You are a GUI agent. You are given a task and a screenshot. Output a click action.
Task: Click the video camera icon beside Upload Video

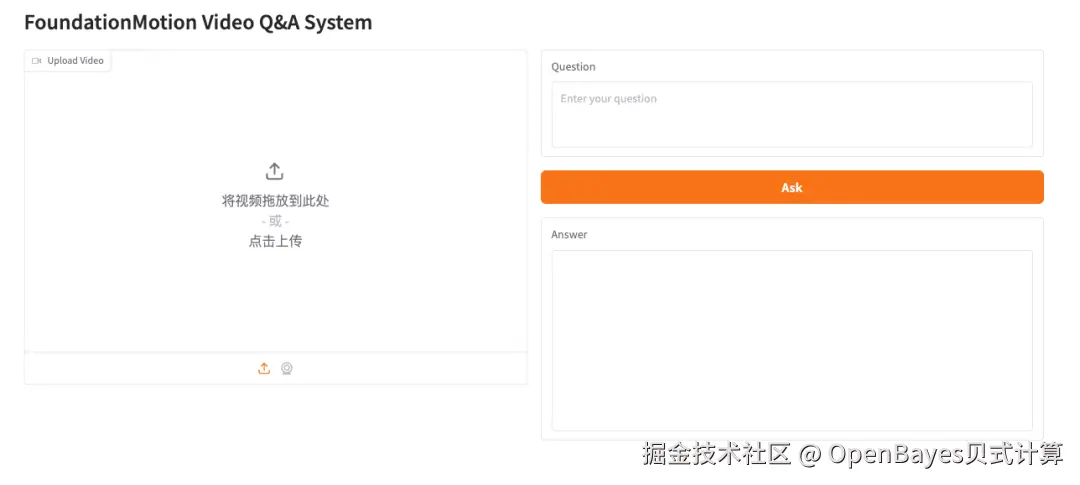tap(37, 61)
